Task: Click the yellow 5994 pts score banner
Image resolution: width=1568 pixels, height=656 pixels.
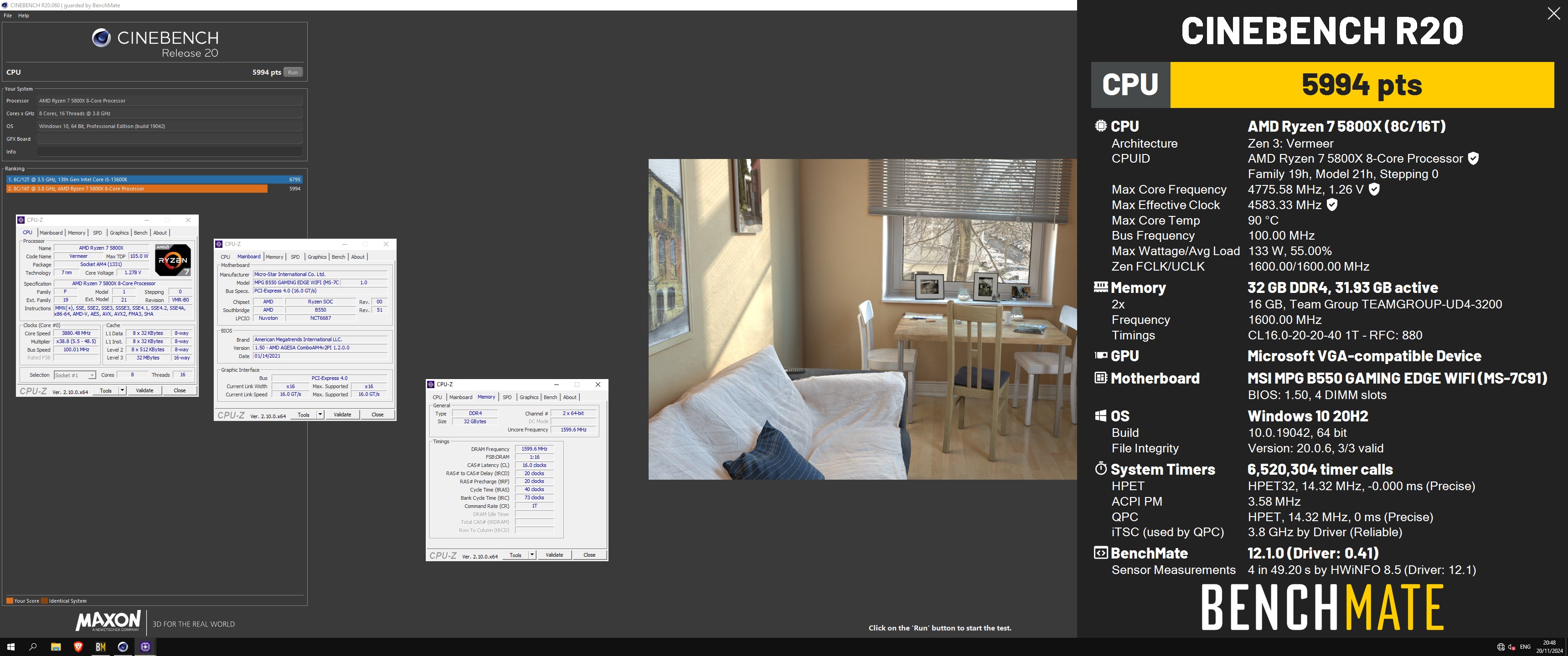Action: pos(1362,85)
